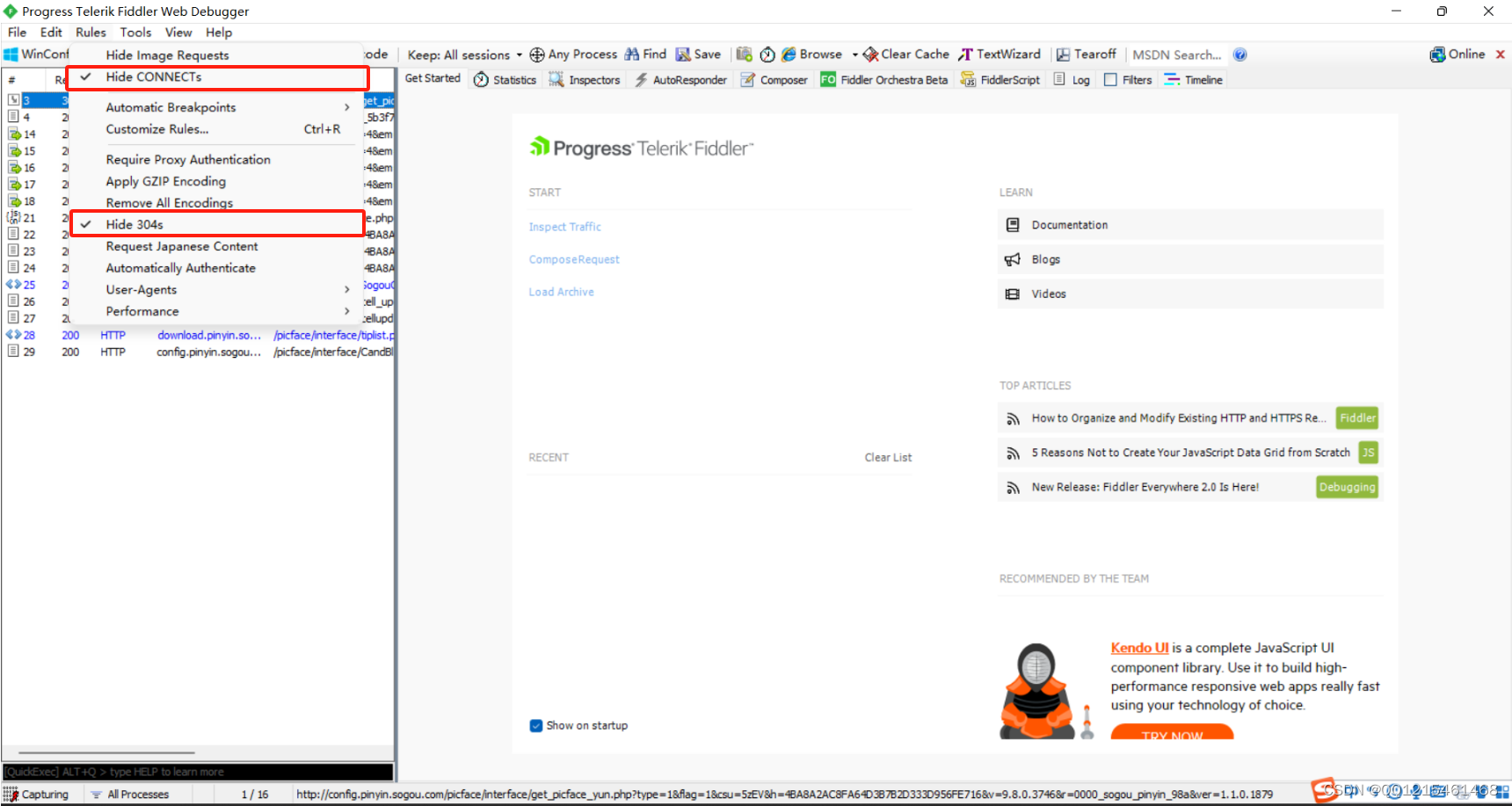The height and width of the screenshot is (806, 1512).
Task: Open the Statistics tab
Action: tap(505, 80)
